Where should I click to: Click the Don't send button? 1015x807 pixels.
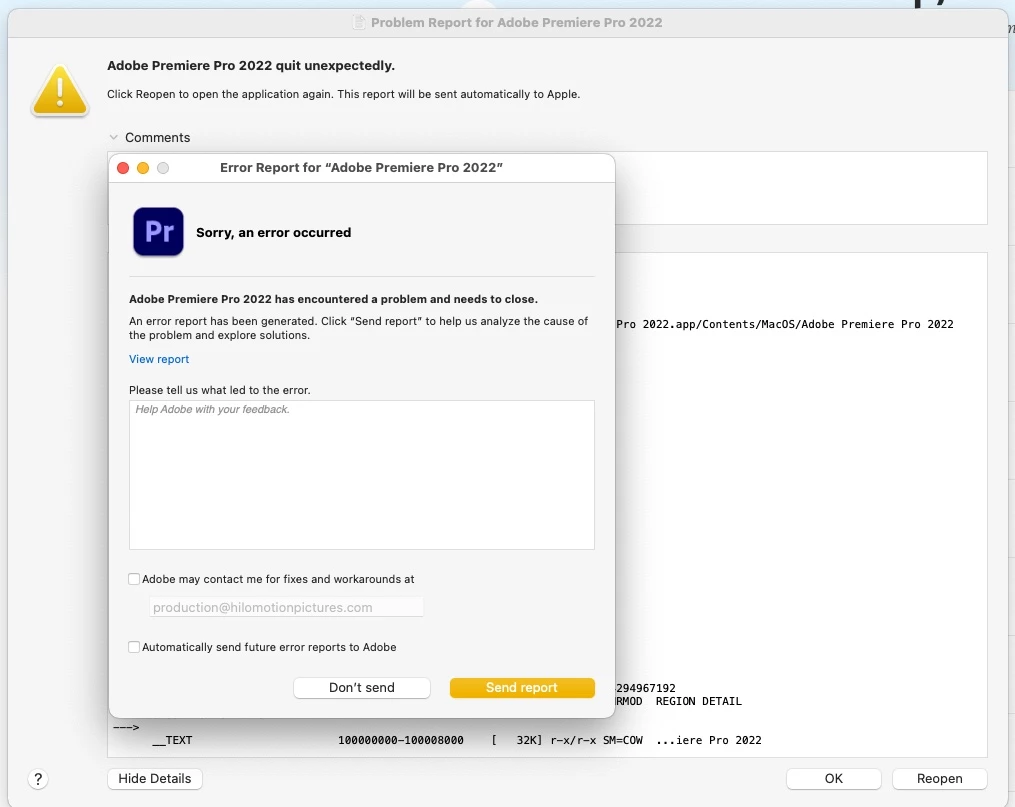tap(362, 687)
